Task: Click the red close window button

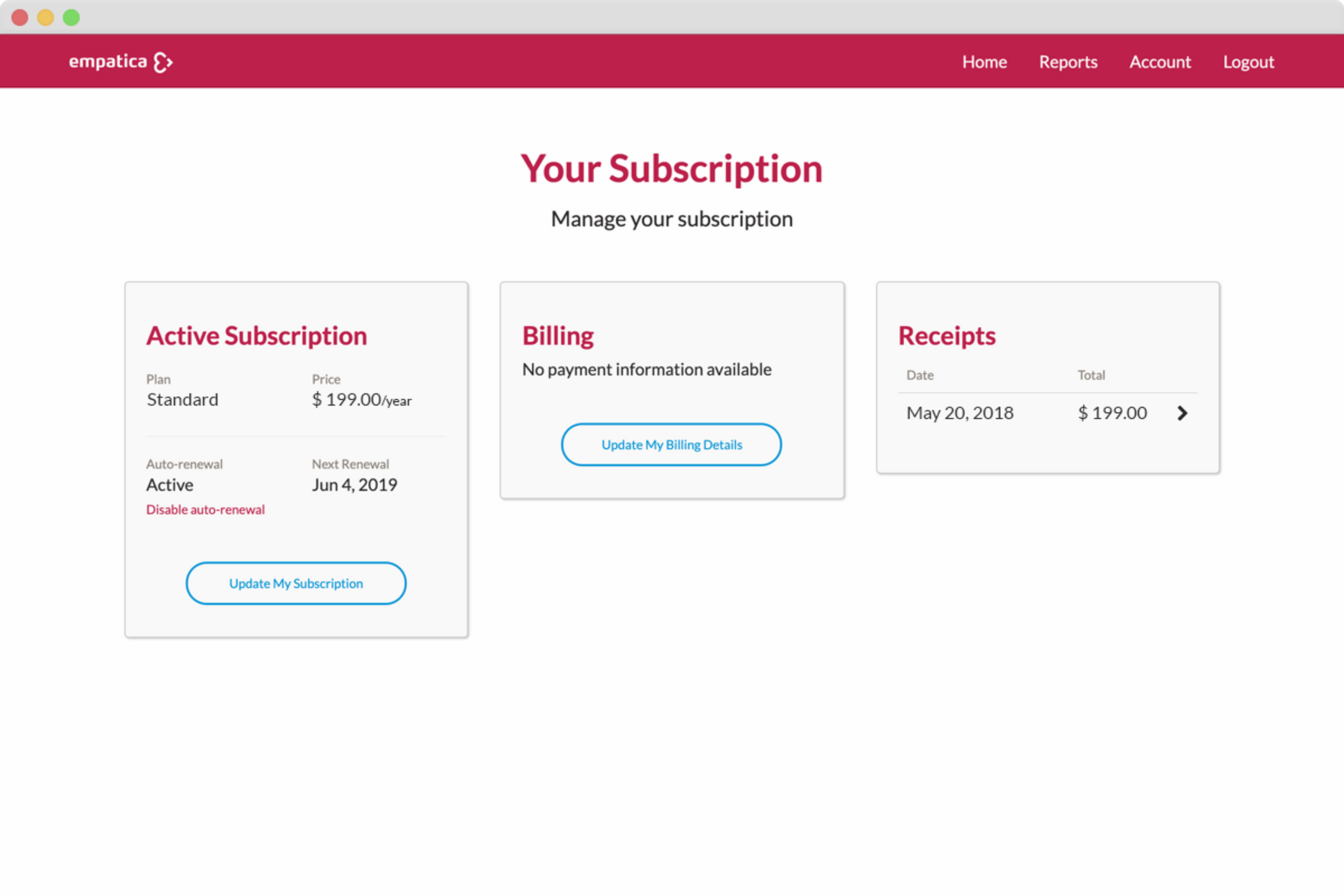Action: (20, 18)
